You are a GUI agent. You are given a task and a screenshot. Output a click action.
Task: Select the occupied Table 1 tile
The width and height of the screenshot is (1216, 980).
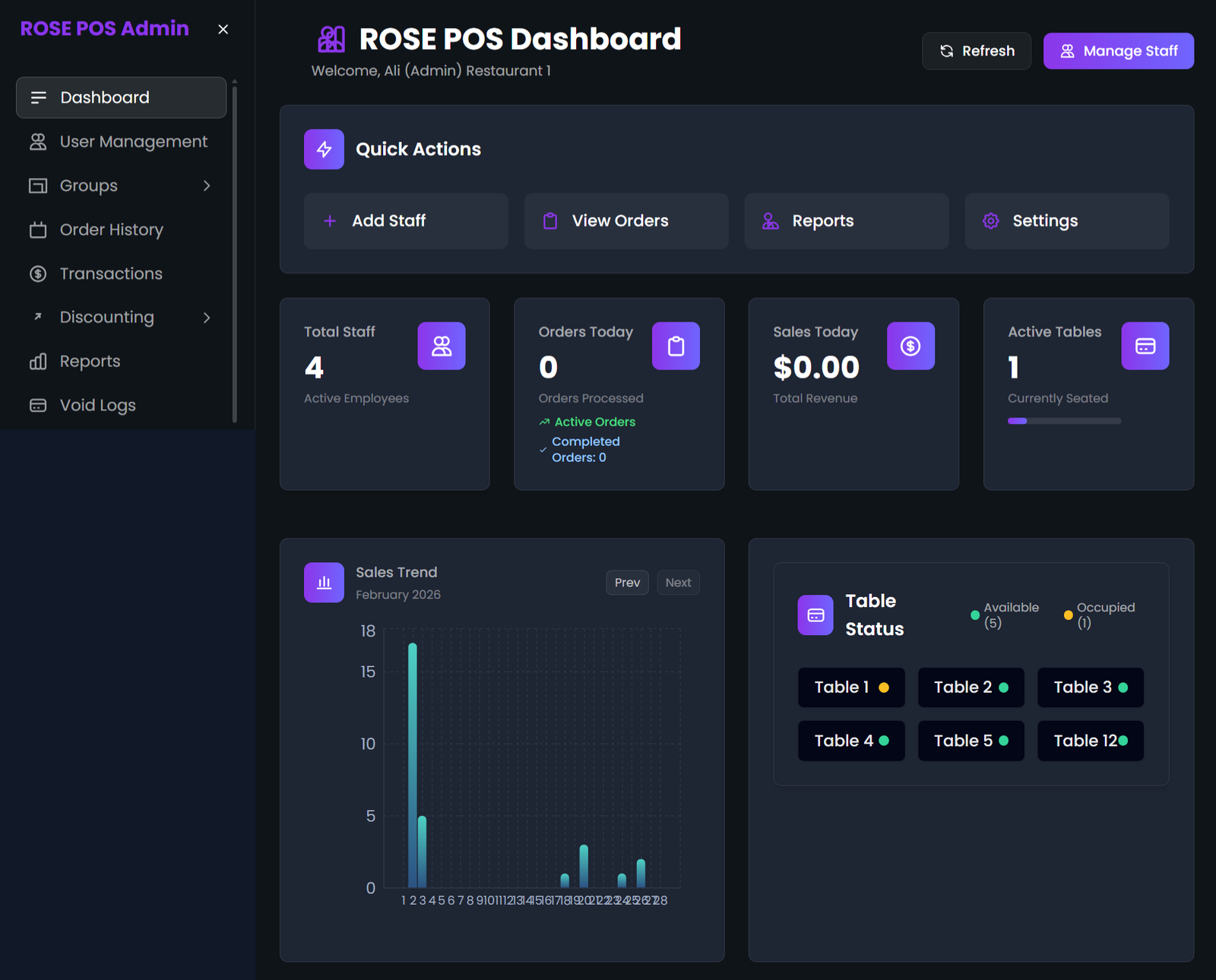pyautogui.click(x=850, y=688)
